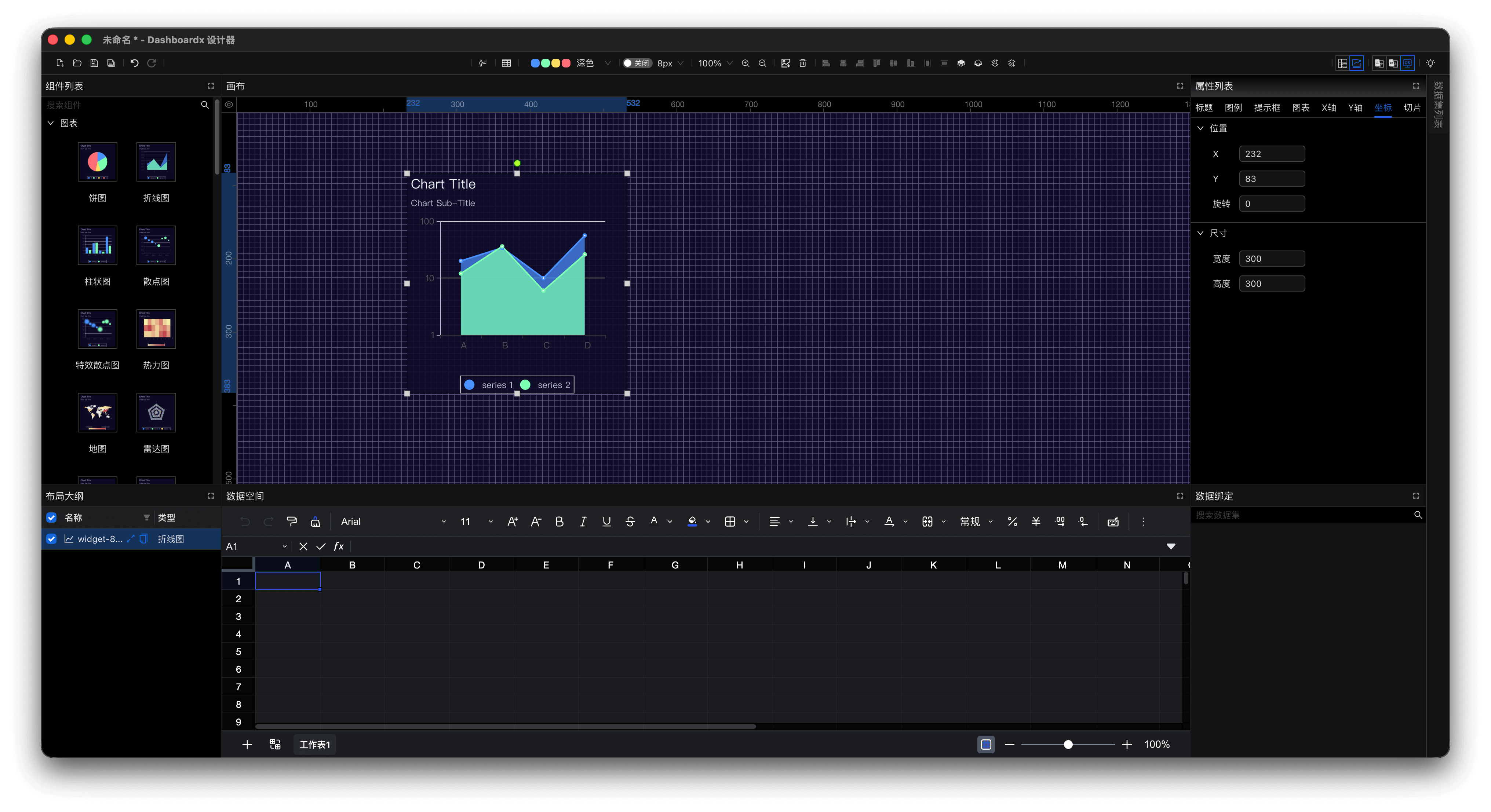Open the Arial font family dropdown
The image size is (1491, 812).
tap(394, 522)
